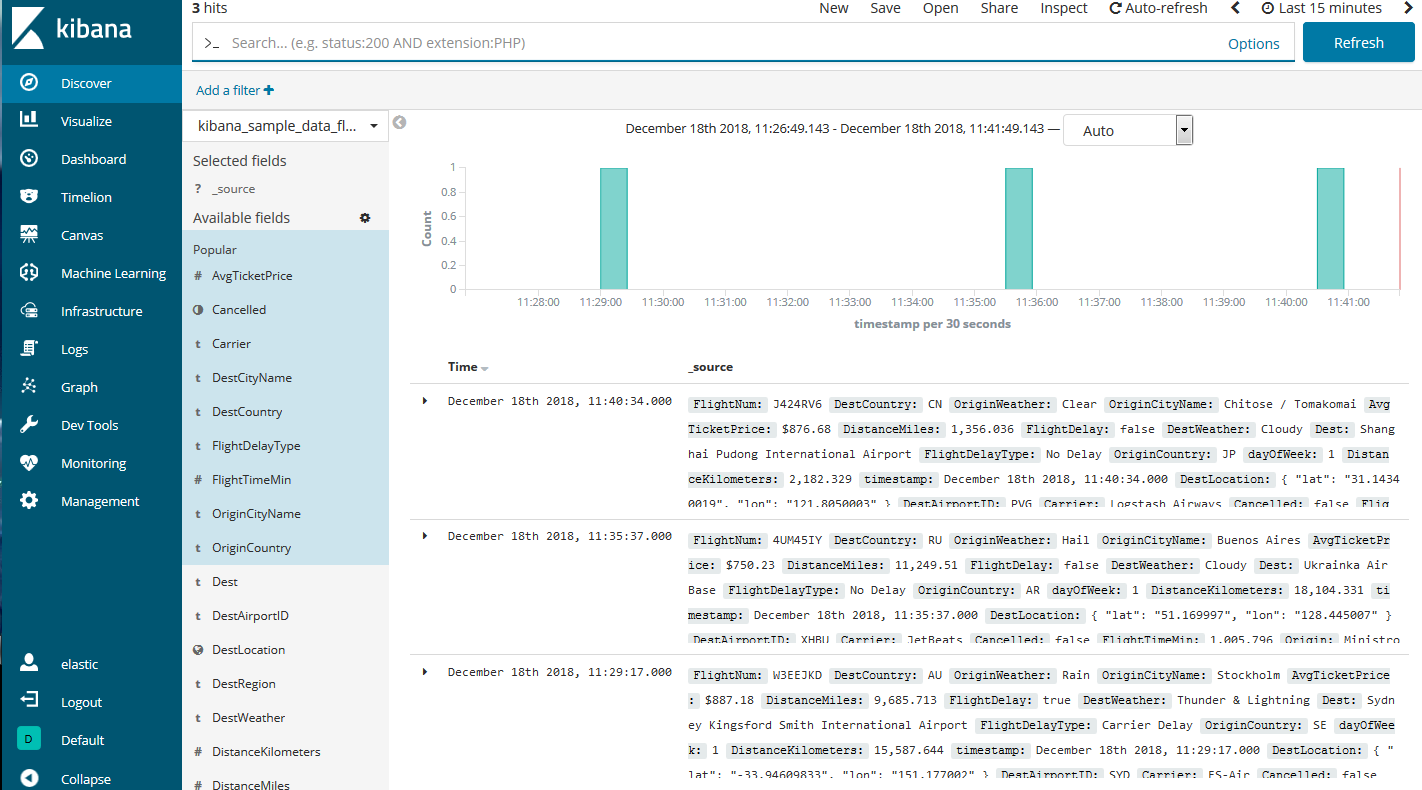Screen dimensions: 1422x790
Task: Click the Share menu item
Action: [x=999, y=8]
